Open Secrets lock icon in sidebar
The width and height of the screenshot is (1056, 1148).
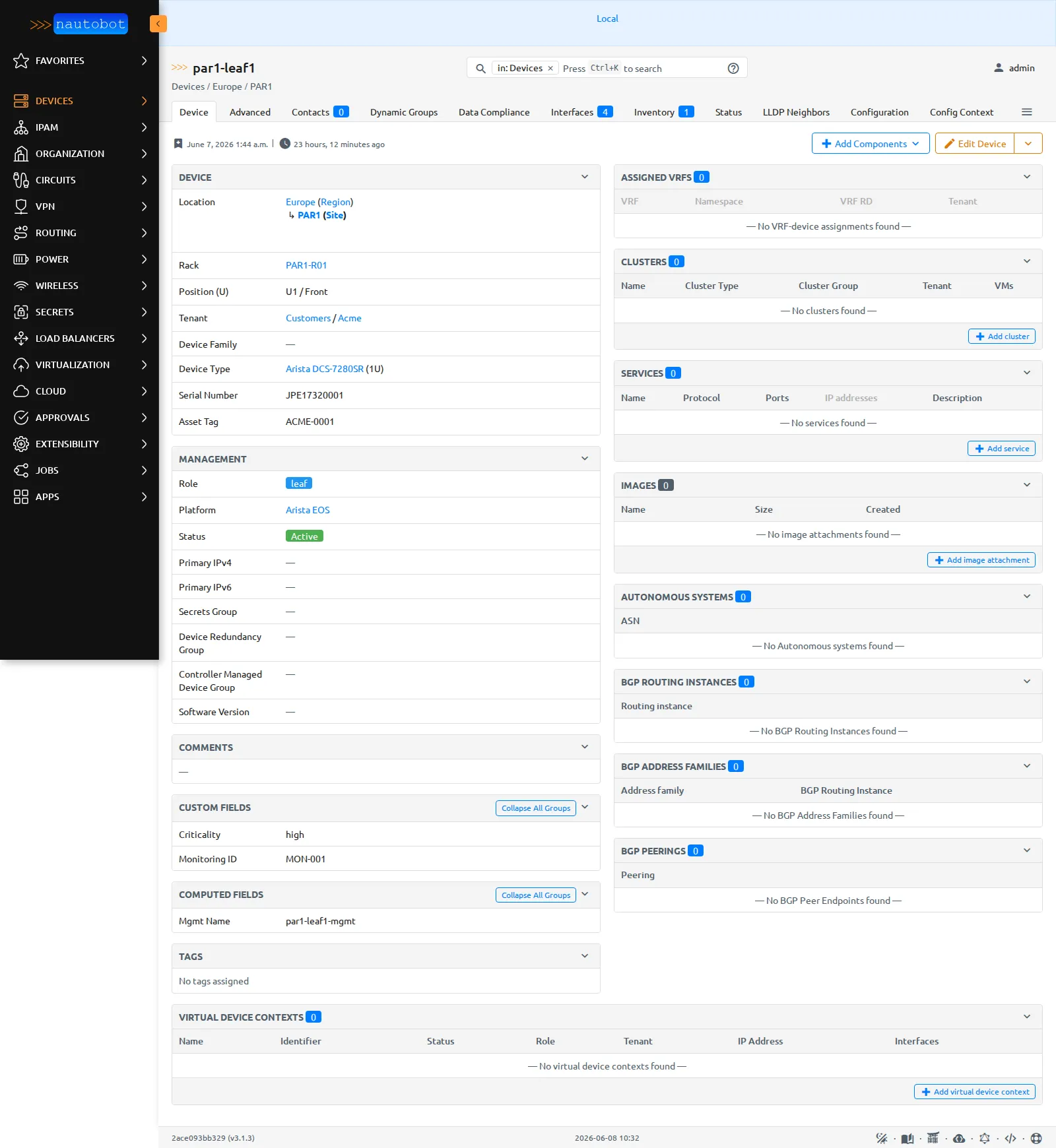[21, 312]
